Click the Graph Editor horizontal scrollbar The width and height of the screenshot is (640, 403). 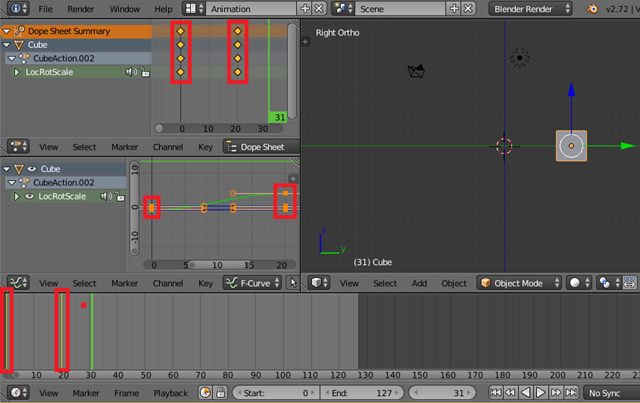point(219,265)
